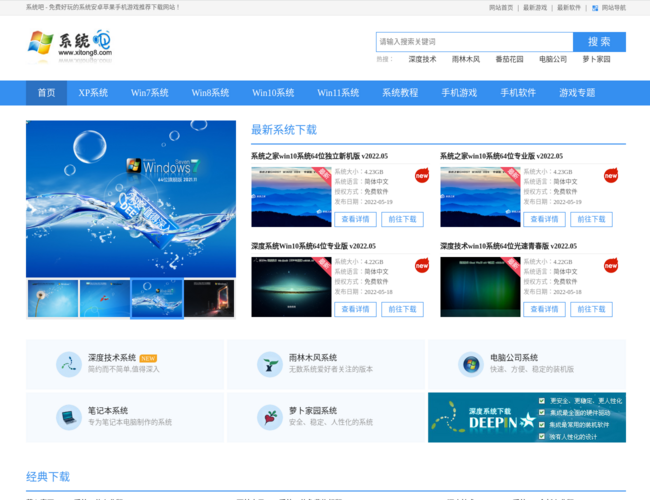Click 查看详情 for 深度系统Win10专业版

355,309
